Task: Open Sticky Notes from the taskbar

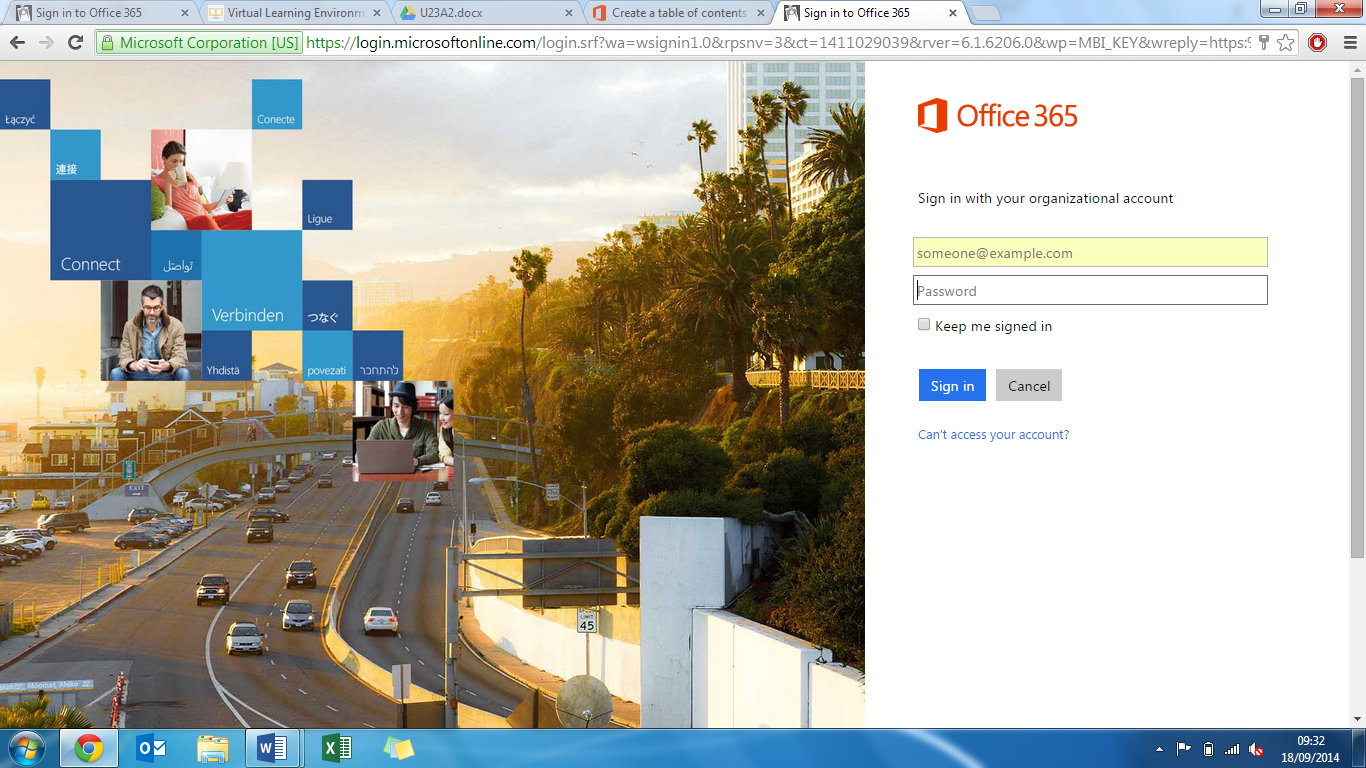Action: [x=399, y=748]
